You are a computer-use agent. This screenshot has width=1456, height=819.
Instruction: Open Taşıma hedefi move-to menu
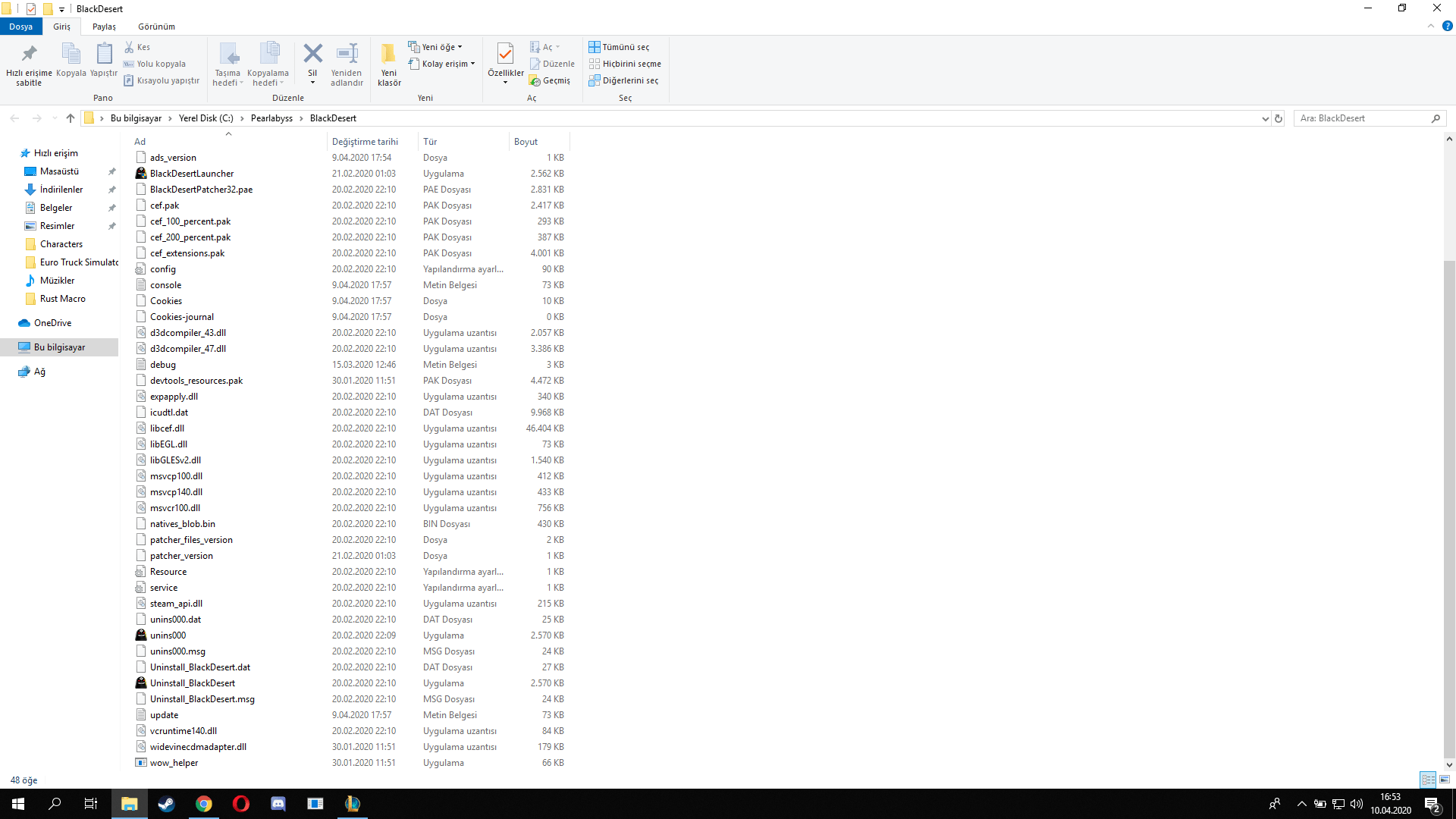coord(227,64)
